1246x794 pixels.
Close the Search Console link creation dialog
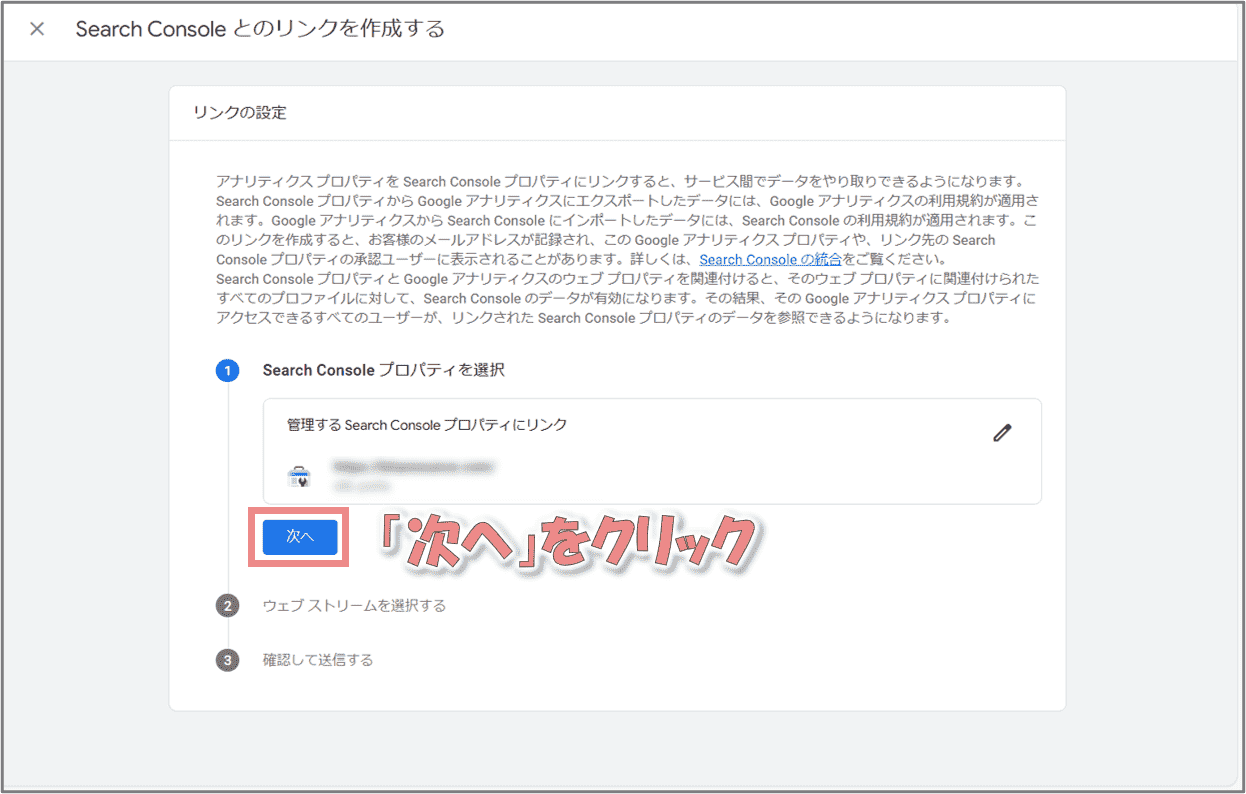[37, 29]
